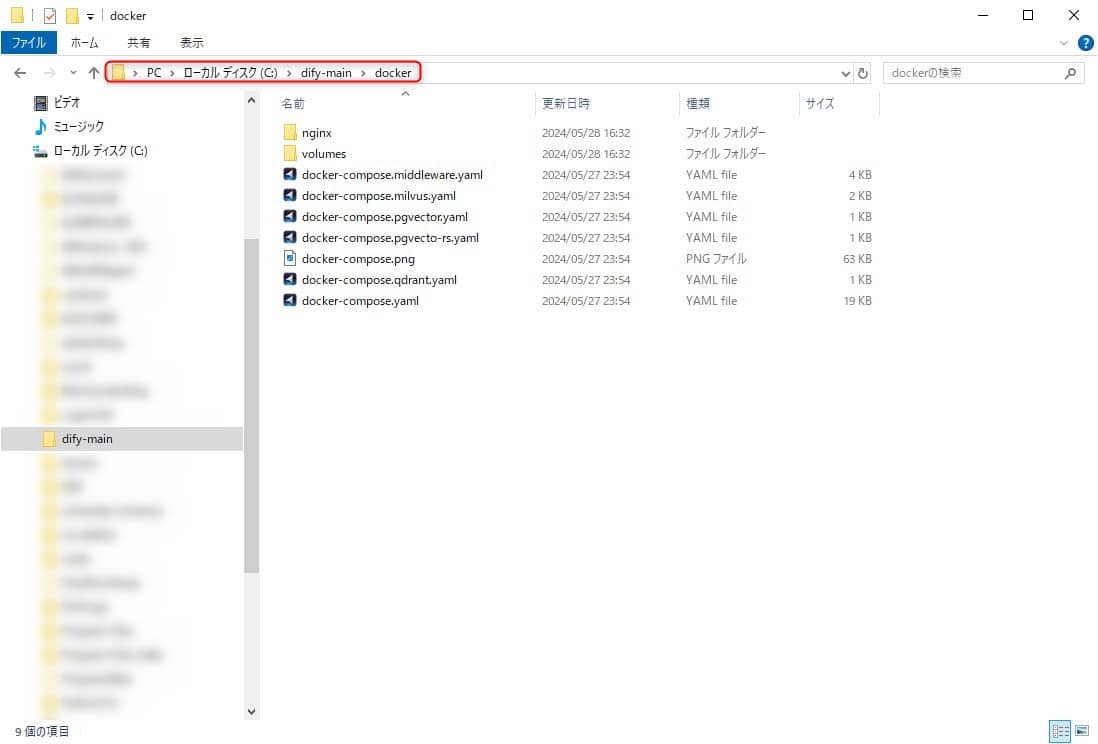Switch to large thumbnails view in the status bar

[1083, 731]
